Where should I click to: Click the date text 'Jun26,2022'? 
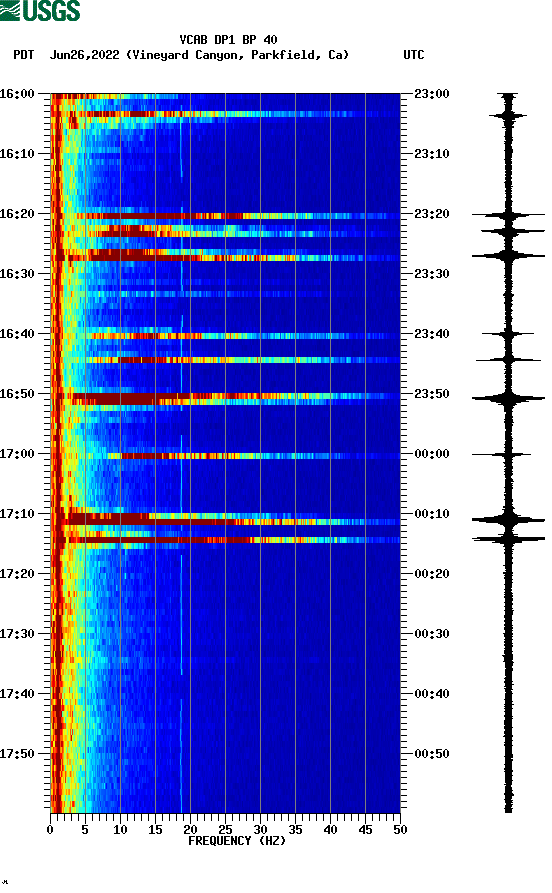(x=85, y=55)
